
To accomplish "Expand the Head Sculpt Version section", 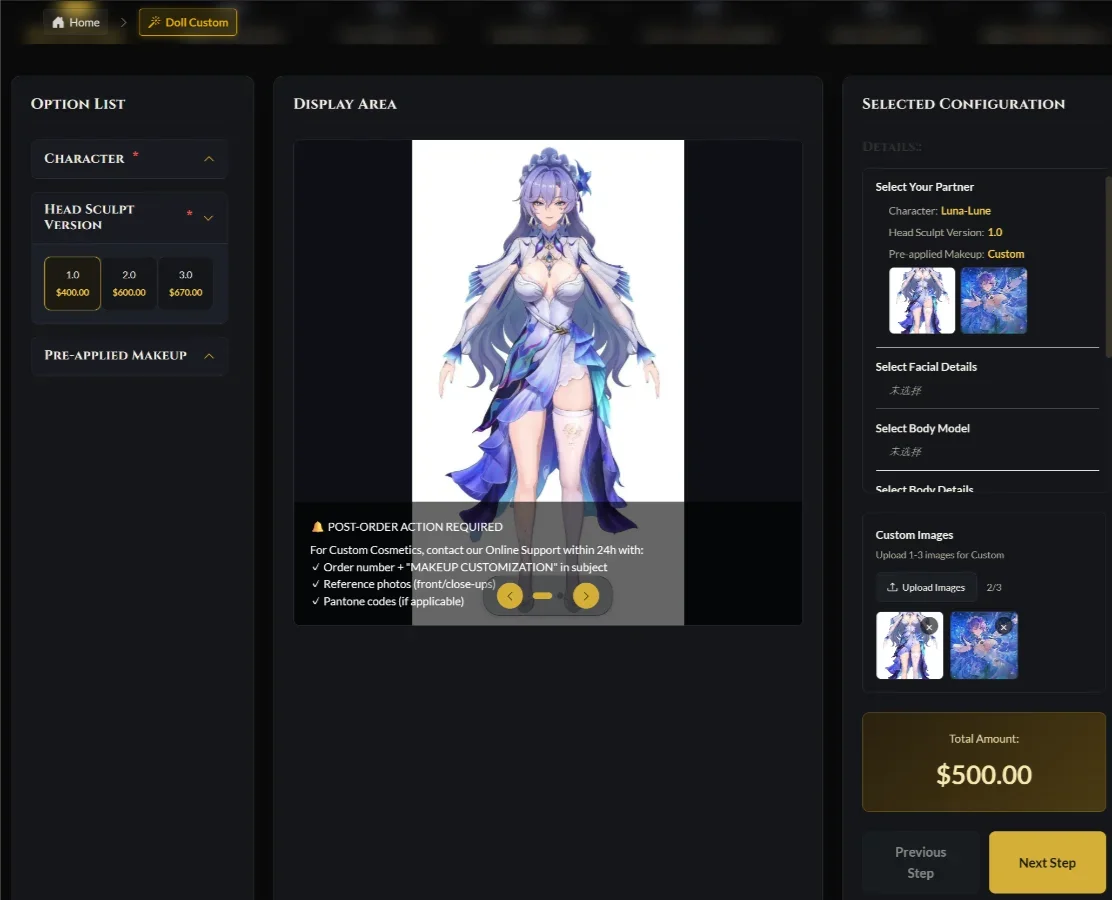I will [x=209, y=217].
